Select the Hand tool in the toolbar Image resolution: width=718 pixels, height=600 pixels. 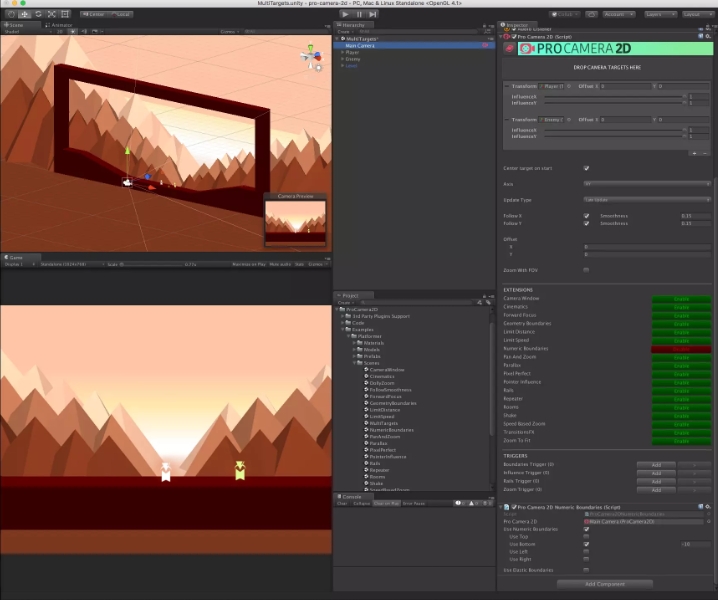[11, 14]
